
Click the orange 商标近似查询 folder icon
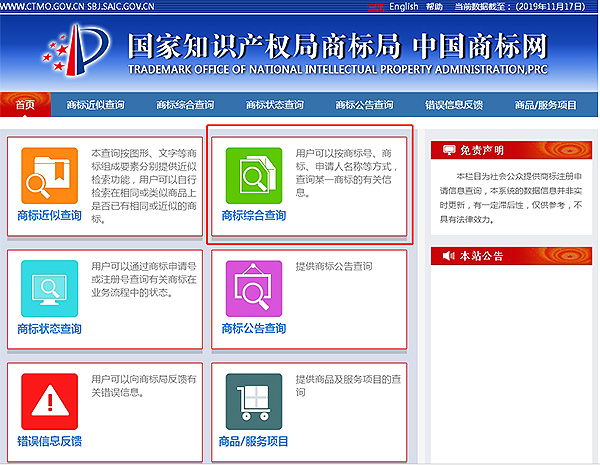coord(49,176)
